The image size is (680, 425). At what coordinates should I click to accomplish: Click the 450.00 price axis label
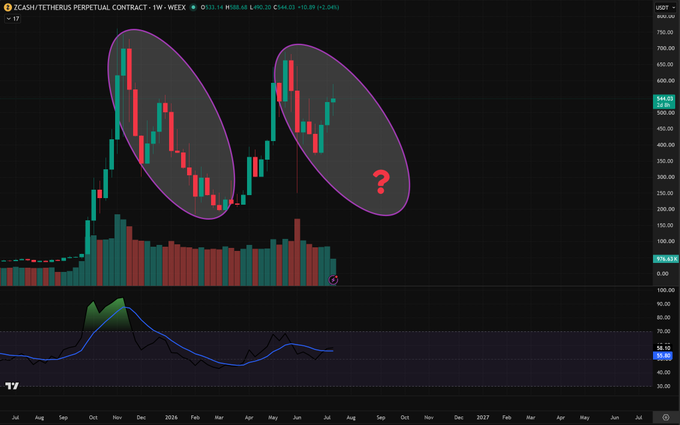(665, 129)
